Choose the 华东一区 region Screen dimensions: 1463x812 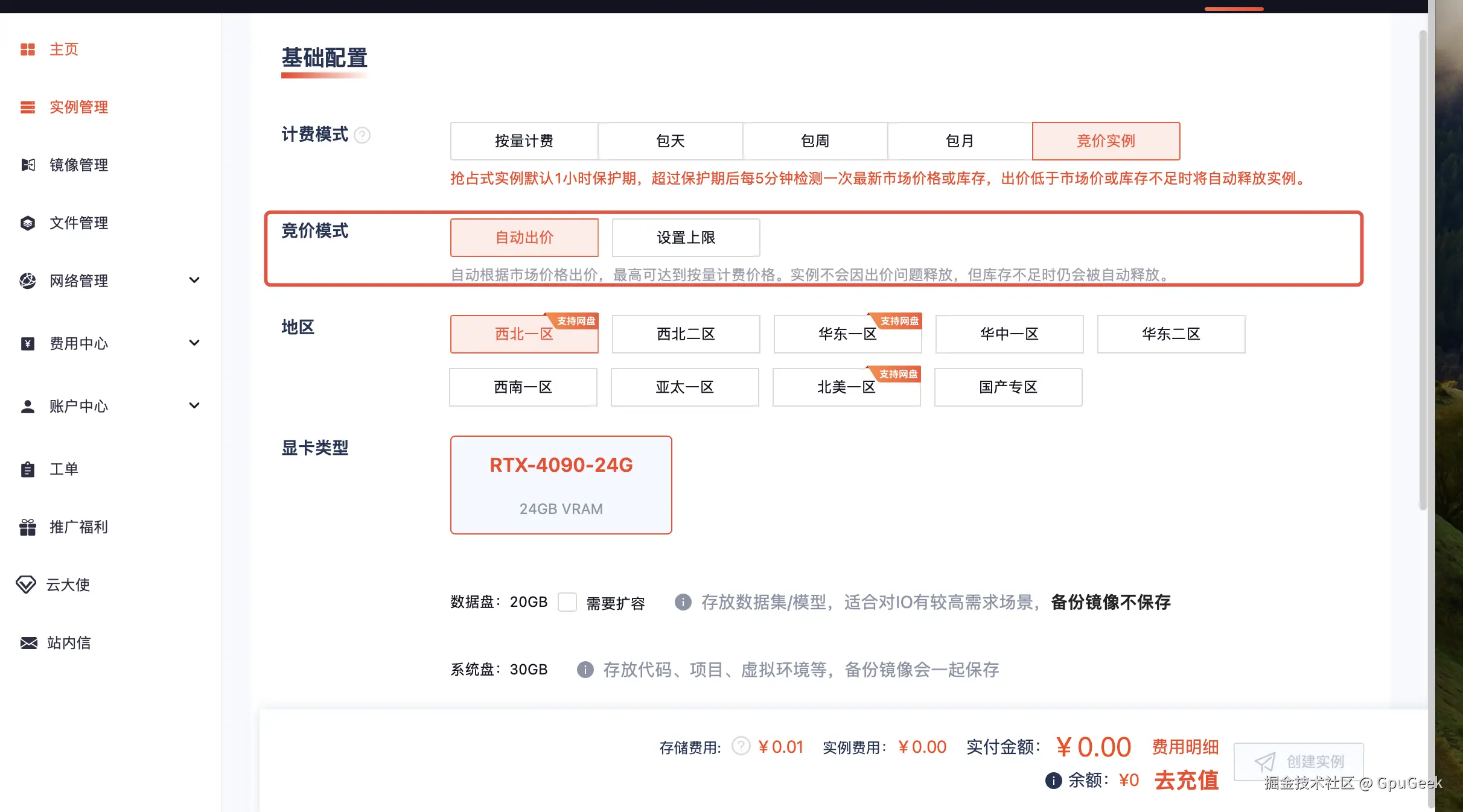(847, 334)
